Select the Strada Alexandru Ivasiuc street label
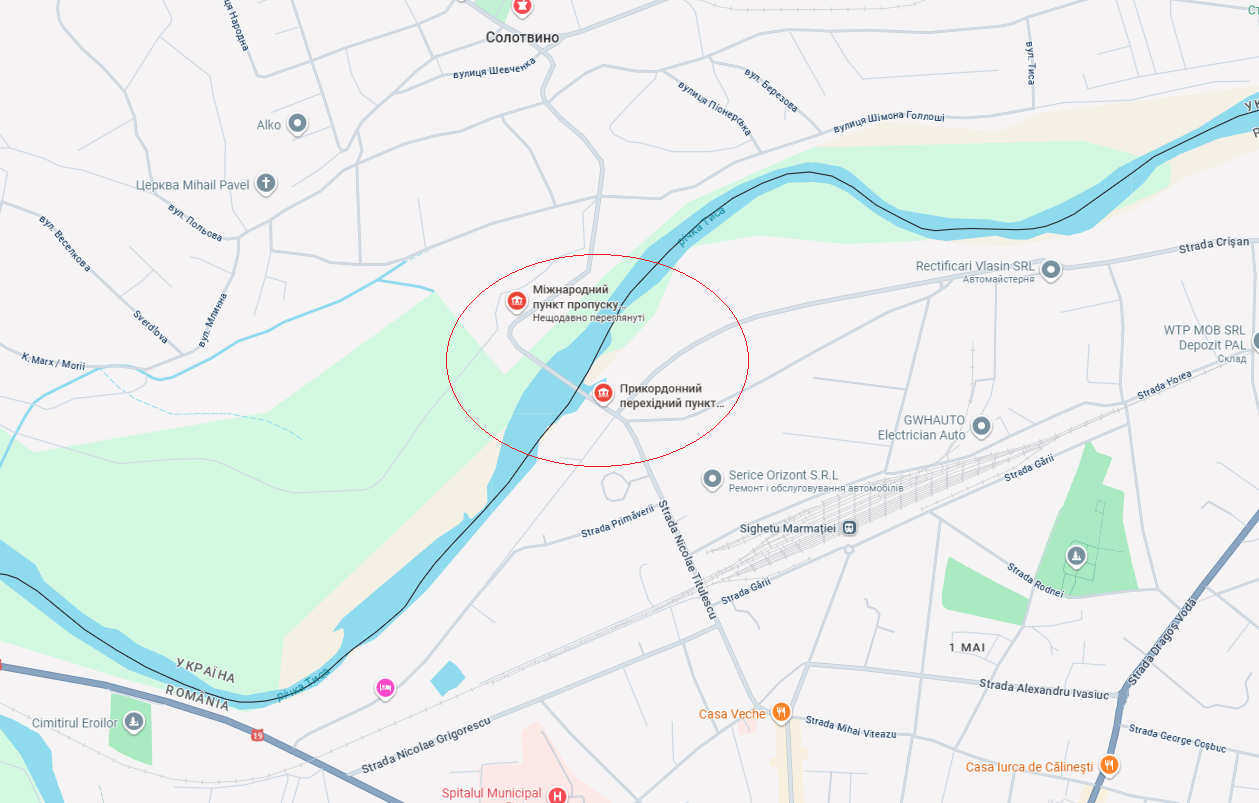Image resolution: width=1259 pixels, height=803 pixels. pyautogui.click(x=1045, y=690)
